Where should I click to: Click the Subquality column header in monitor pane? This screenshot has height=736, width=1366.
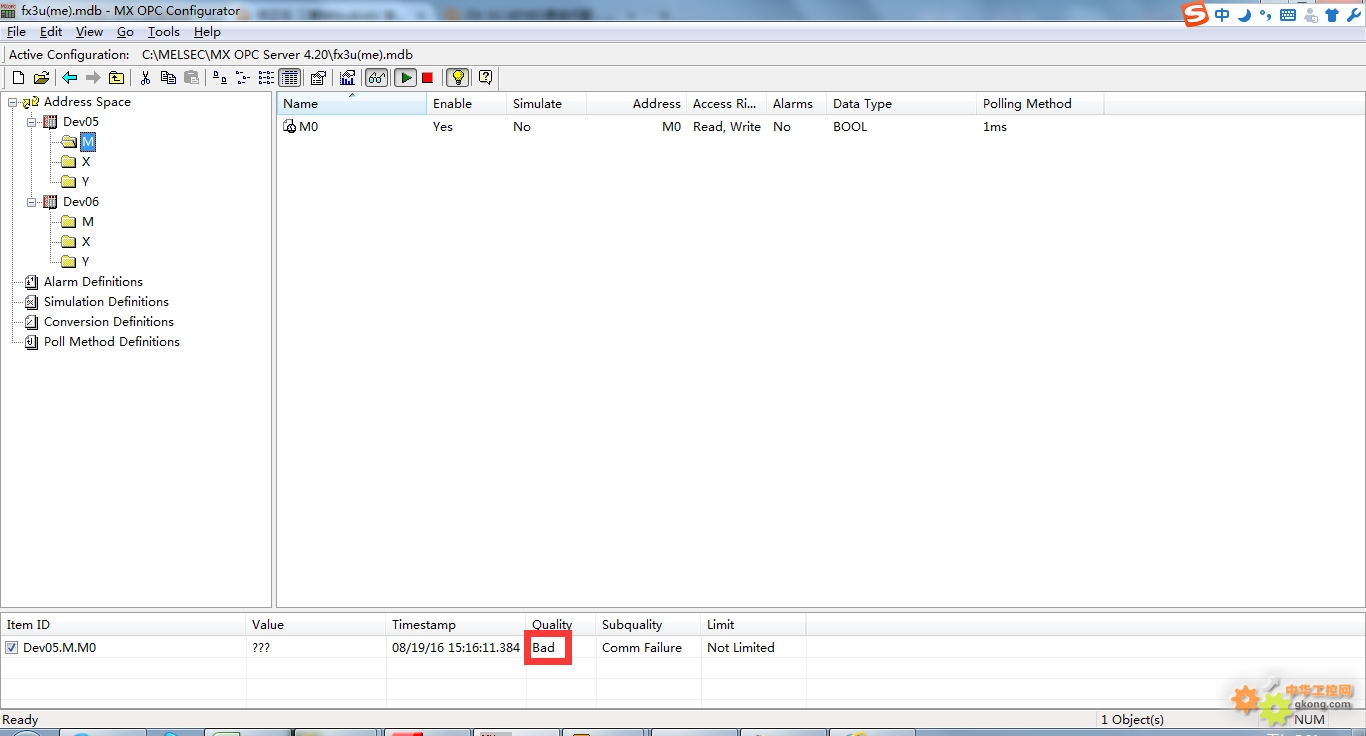[648, 625]
